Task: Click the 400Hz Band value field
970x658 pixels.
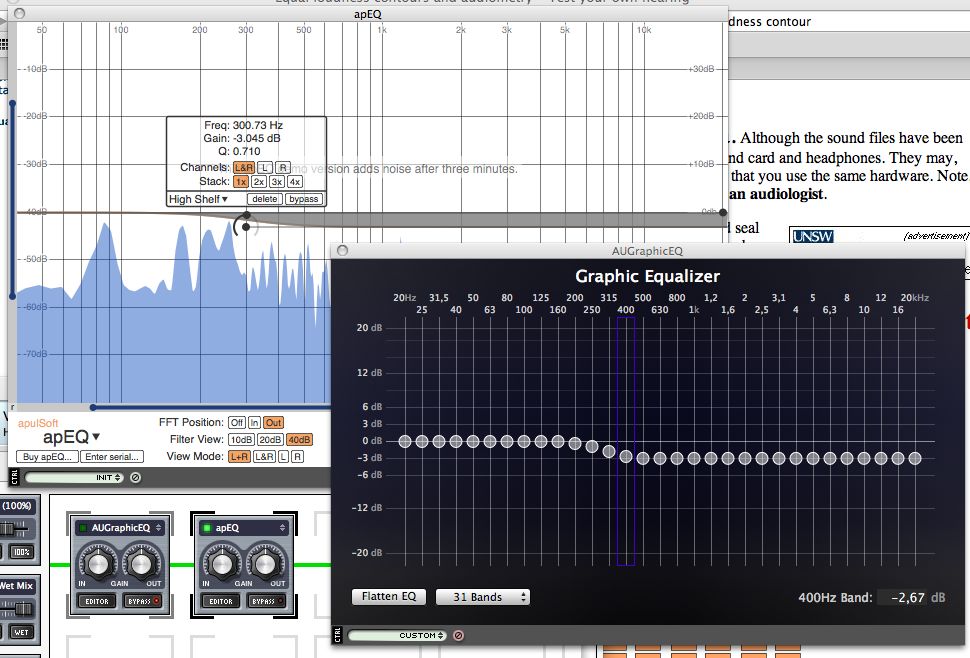Action: click(x=912, y=597)
